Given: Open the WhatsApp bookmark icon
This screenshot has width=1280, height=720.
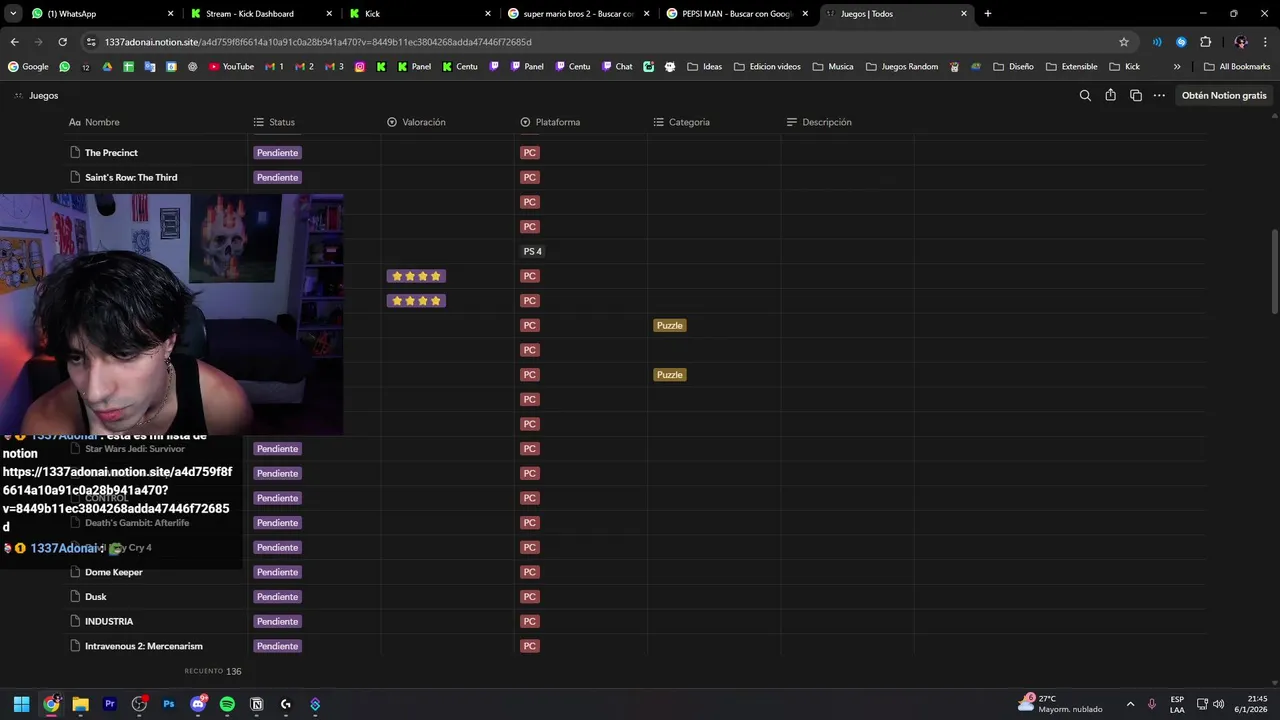Looking at the screenshot, I should click(65, 67).
